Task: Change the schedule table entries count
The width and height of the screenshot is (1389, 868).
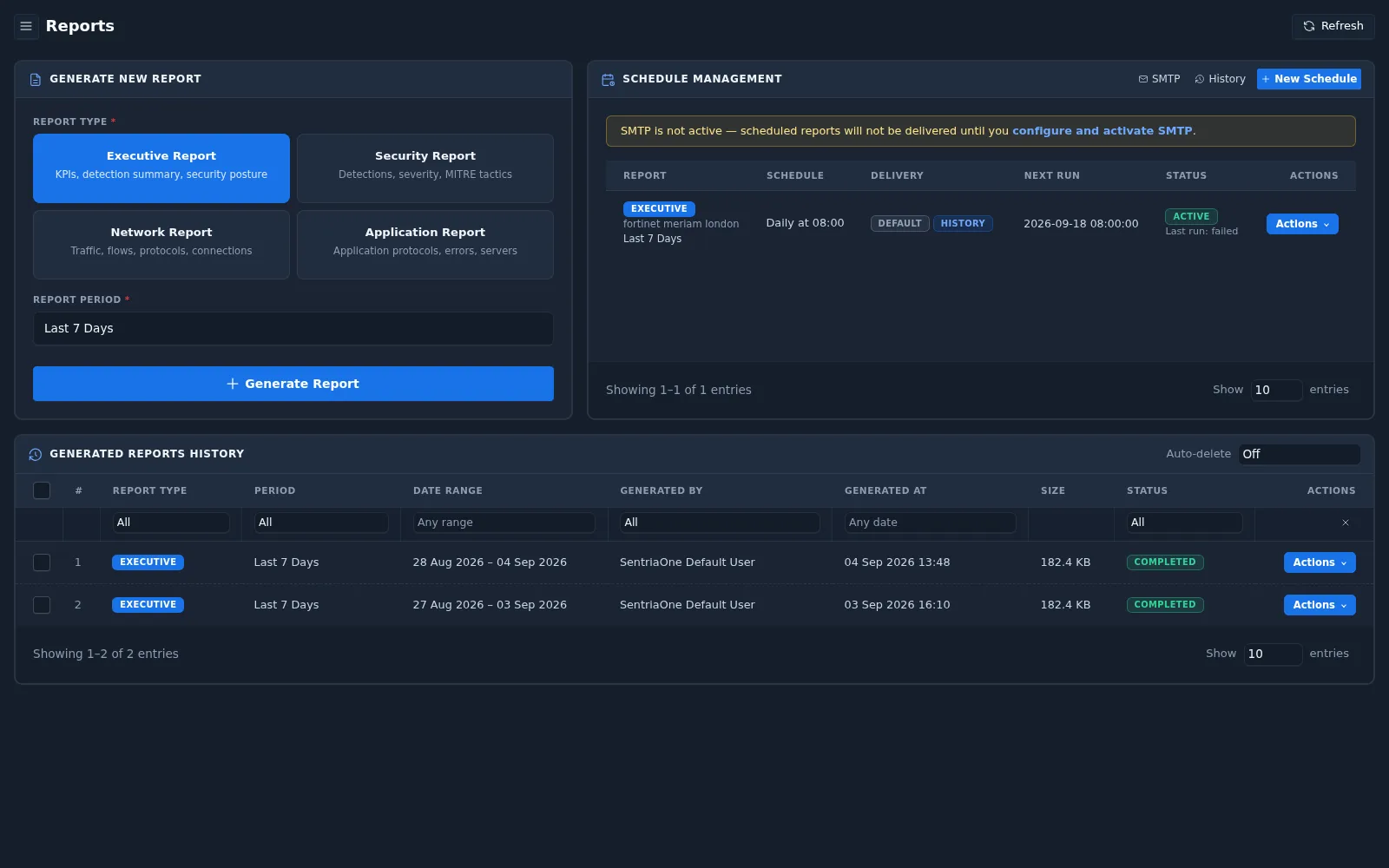Action: [1275, 390]
